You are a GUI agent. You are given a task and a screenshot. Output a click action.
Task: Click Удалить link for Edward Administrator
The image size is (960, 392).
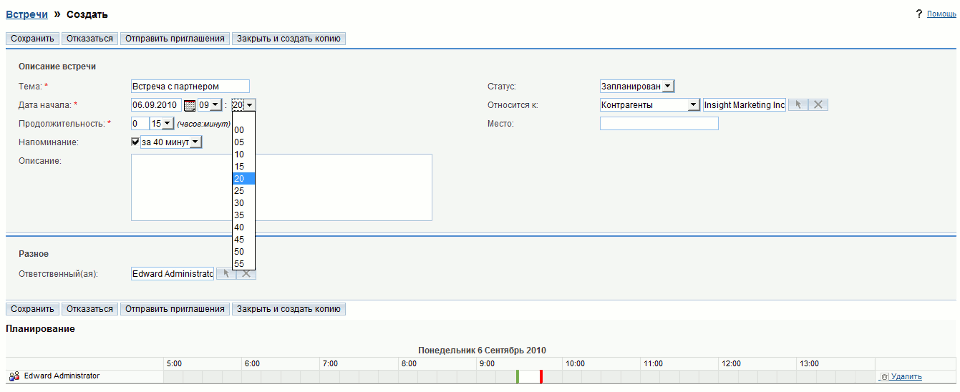pos(907,377)
